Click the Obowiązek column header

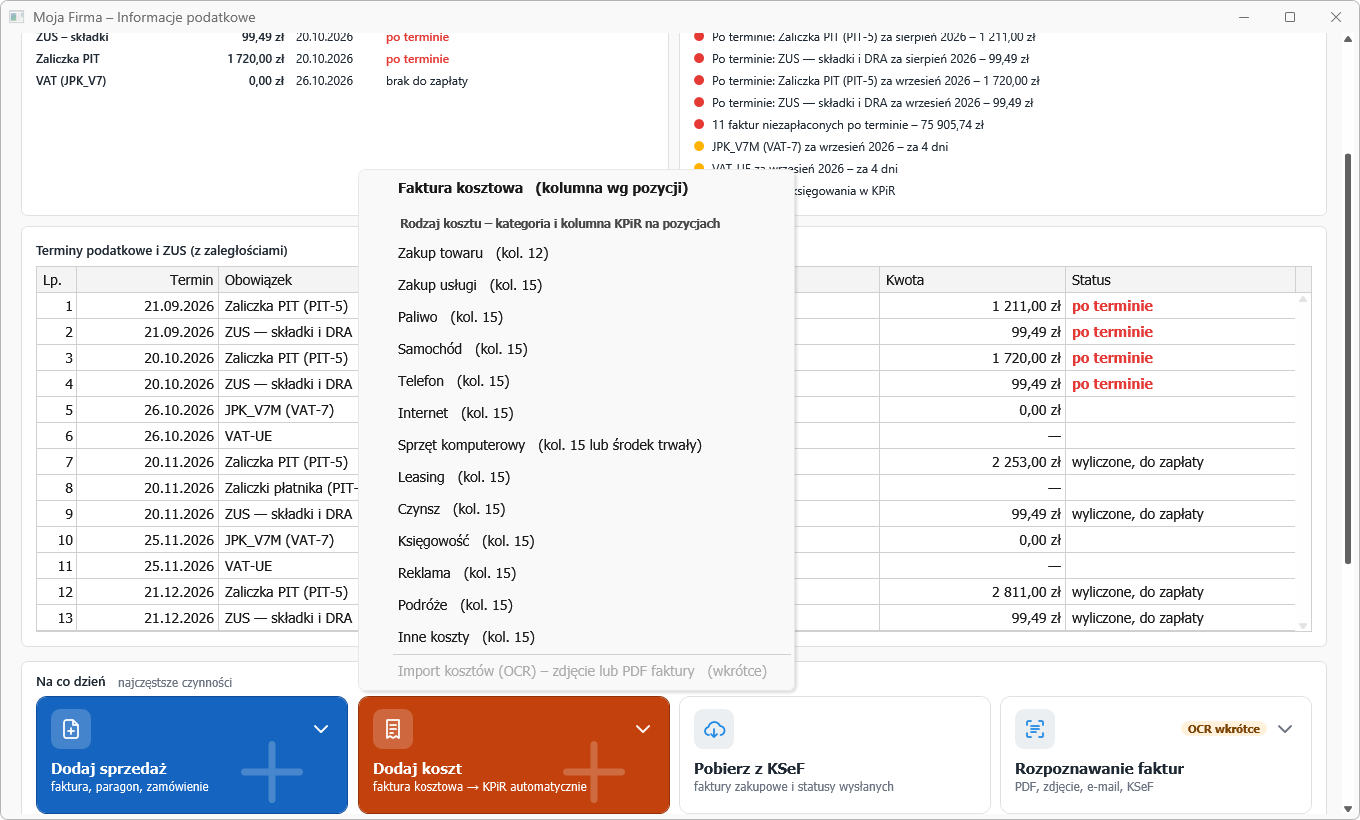[x=288, y=280]
